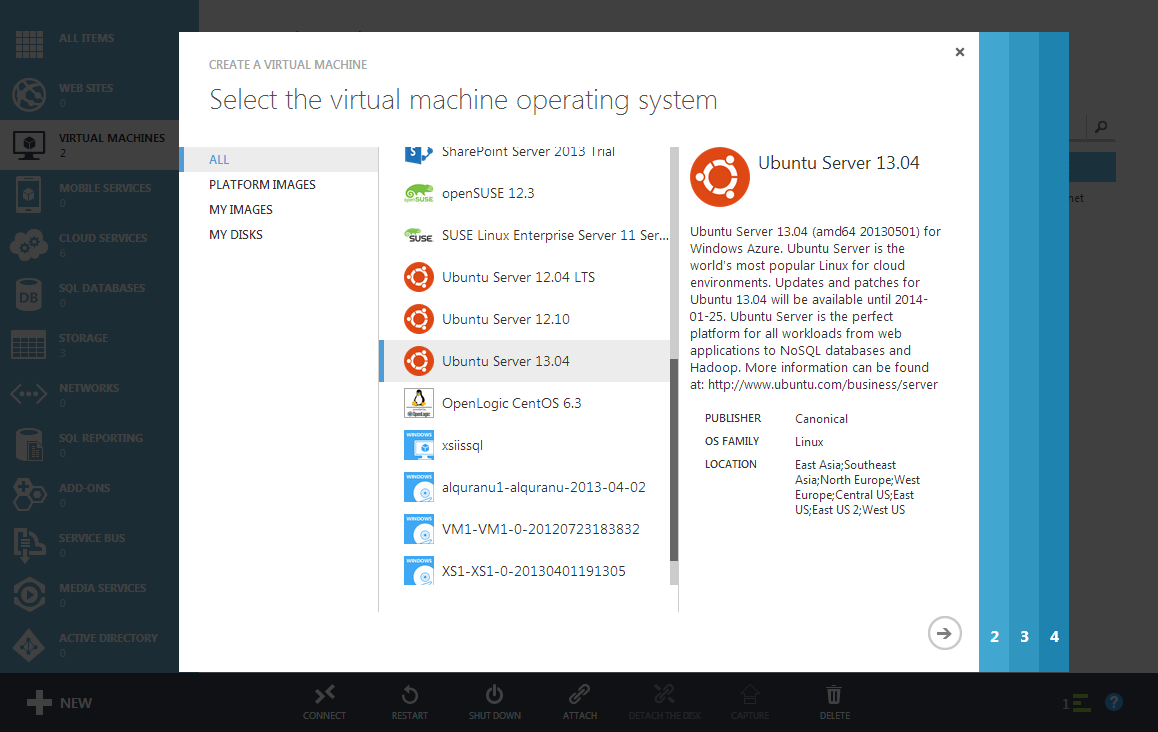Click the OpenLogic CentOS 6.3 penguin icon

tap(418, 403)
